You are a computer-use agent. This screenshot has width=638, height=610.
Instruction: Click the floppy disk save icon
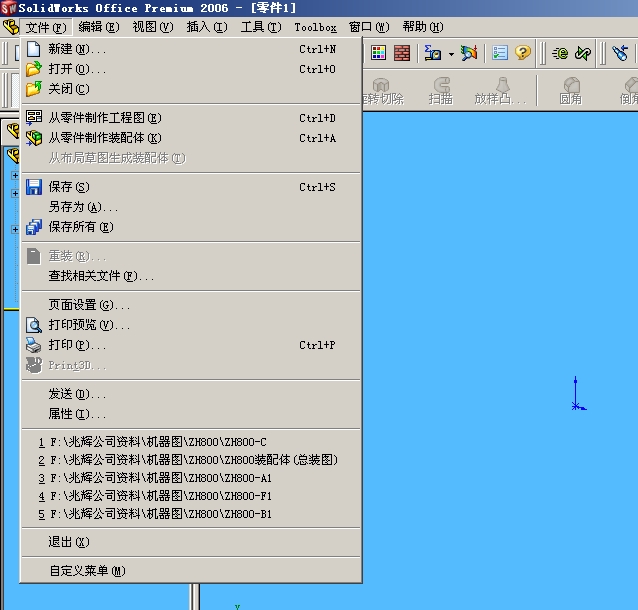click(34, 187)
